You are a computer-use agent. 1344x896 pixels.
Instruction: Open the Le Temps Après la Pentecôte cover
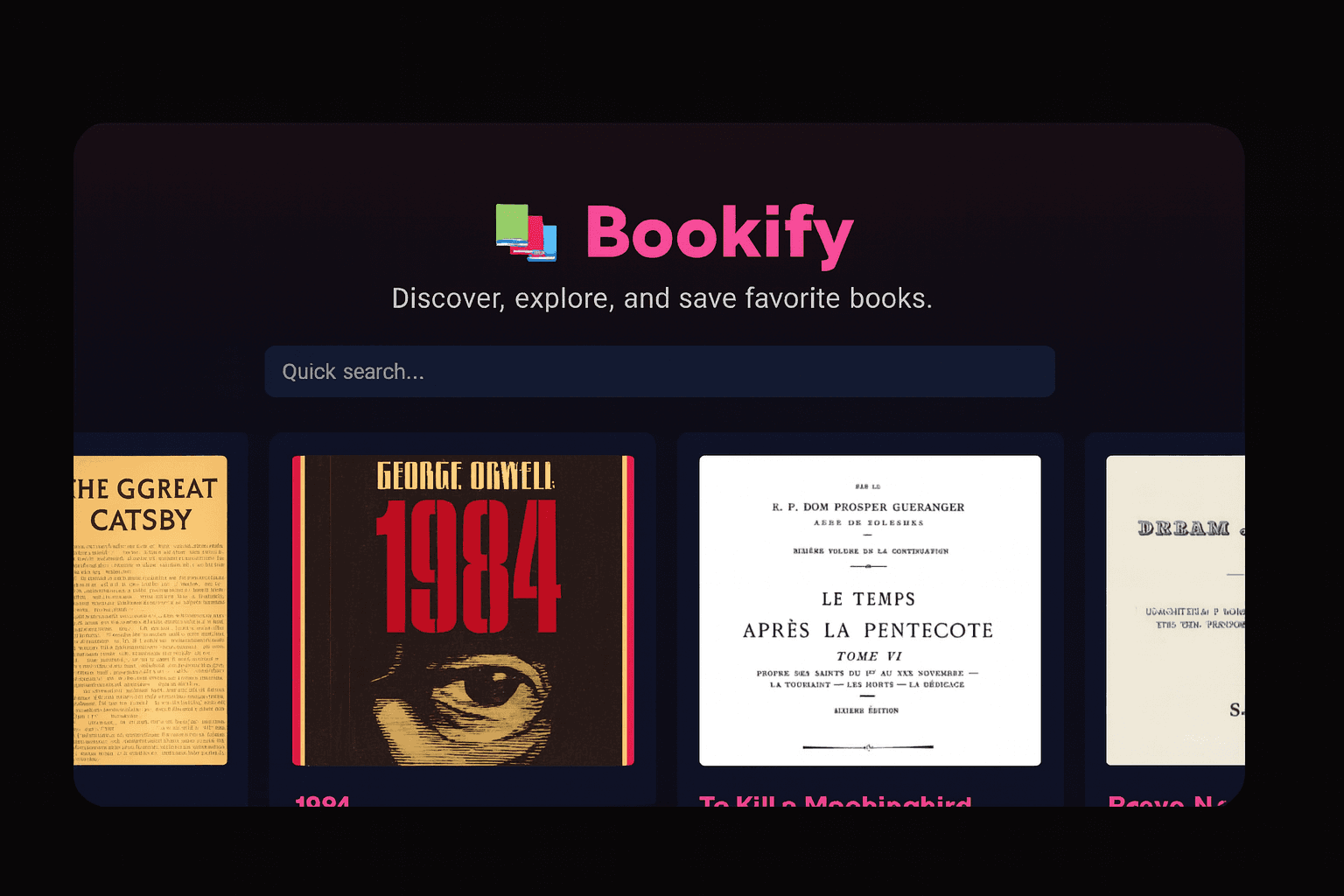coord(870,611)
